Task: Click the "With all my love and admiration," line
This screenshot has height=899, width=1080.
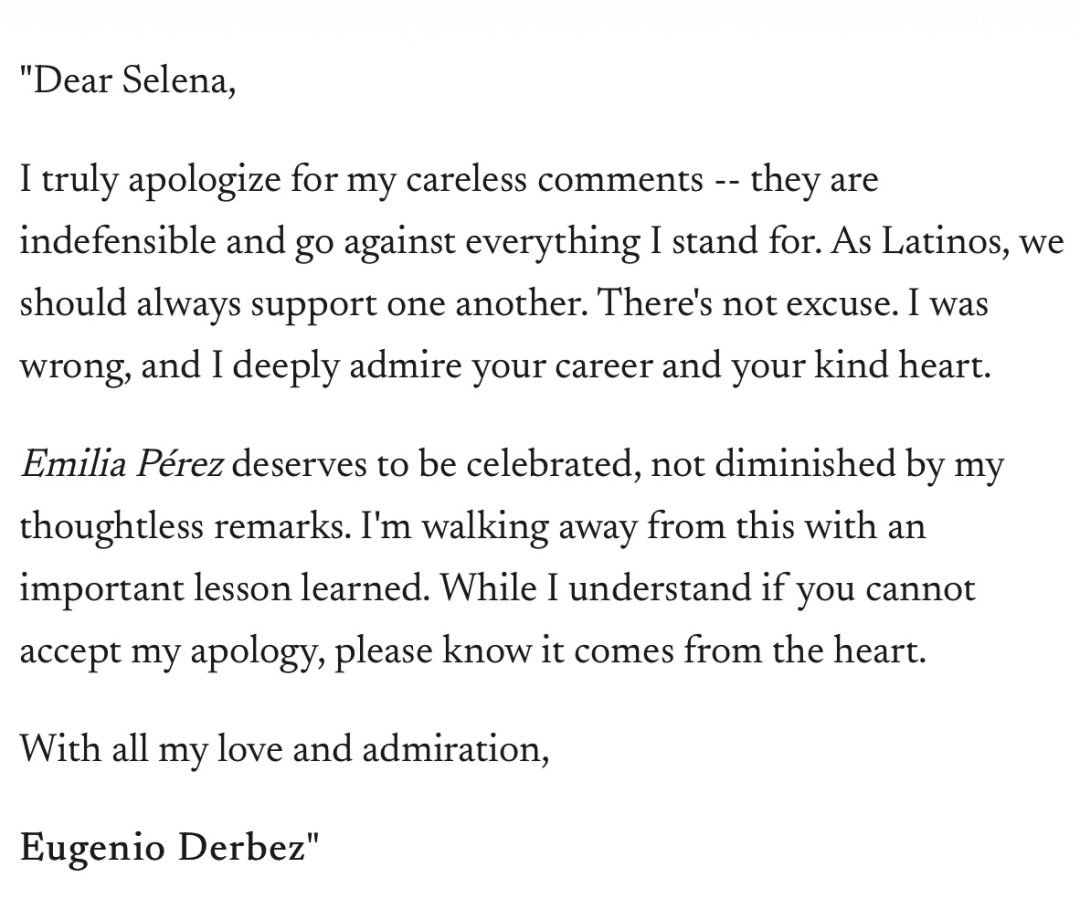Action: [284, 748]
